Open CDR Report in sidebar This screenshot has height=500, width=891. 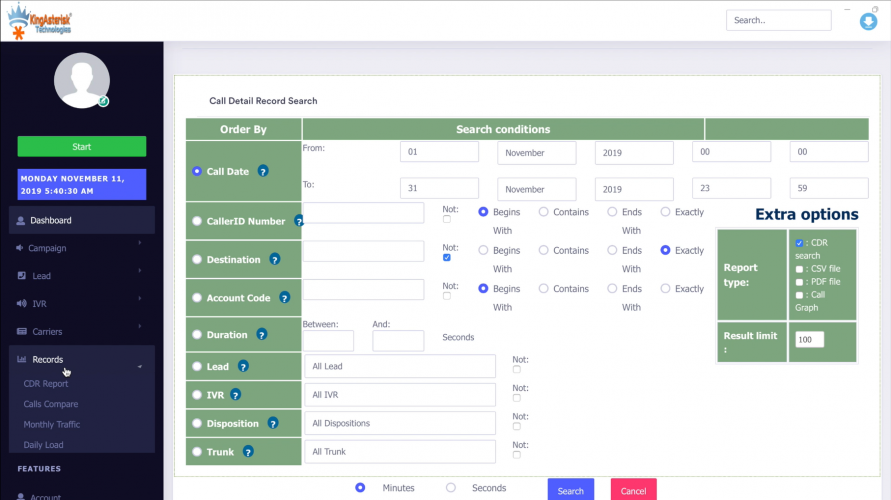coord(46,384)
